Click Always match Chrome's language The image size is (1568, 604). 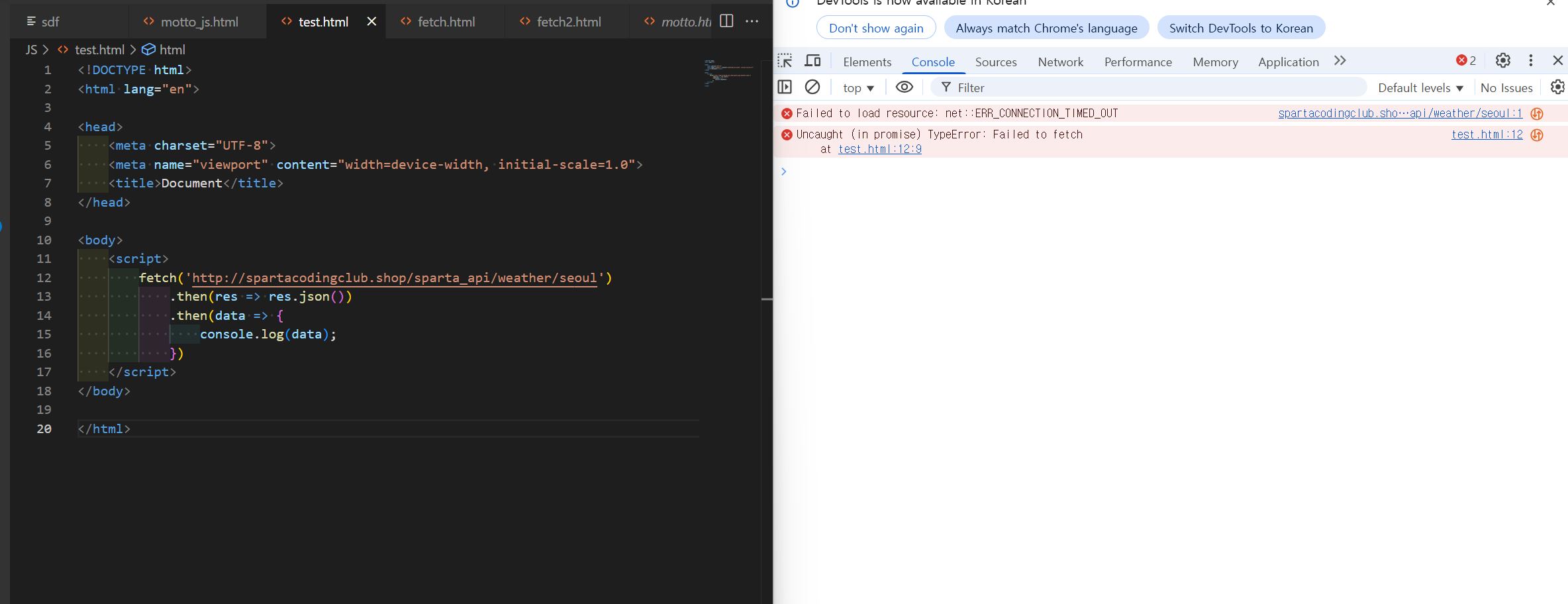(1046, 28)
